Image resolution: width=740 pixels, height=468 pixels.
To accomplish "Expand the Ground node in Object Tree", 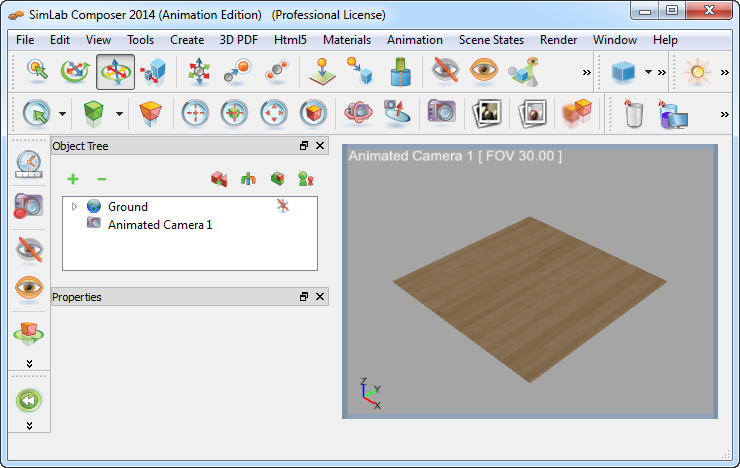I will 74,207.
